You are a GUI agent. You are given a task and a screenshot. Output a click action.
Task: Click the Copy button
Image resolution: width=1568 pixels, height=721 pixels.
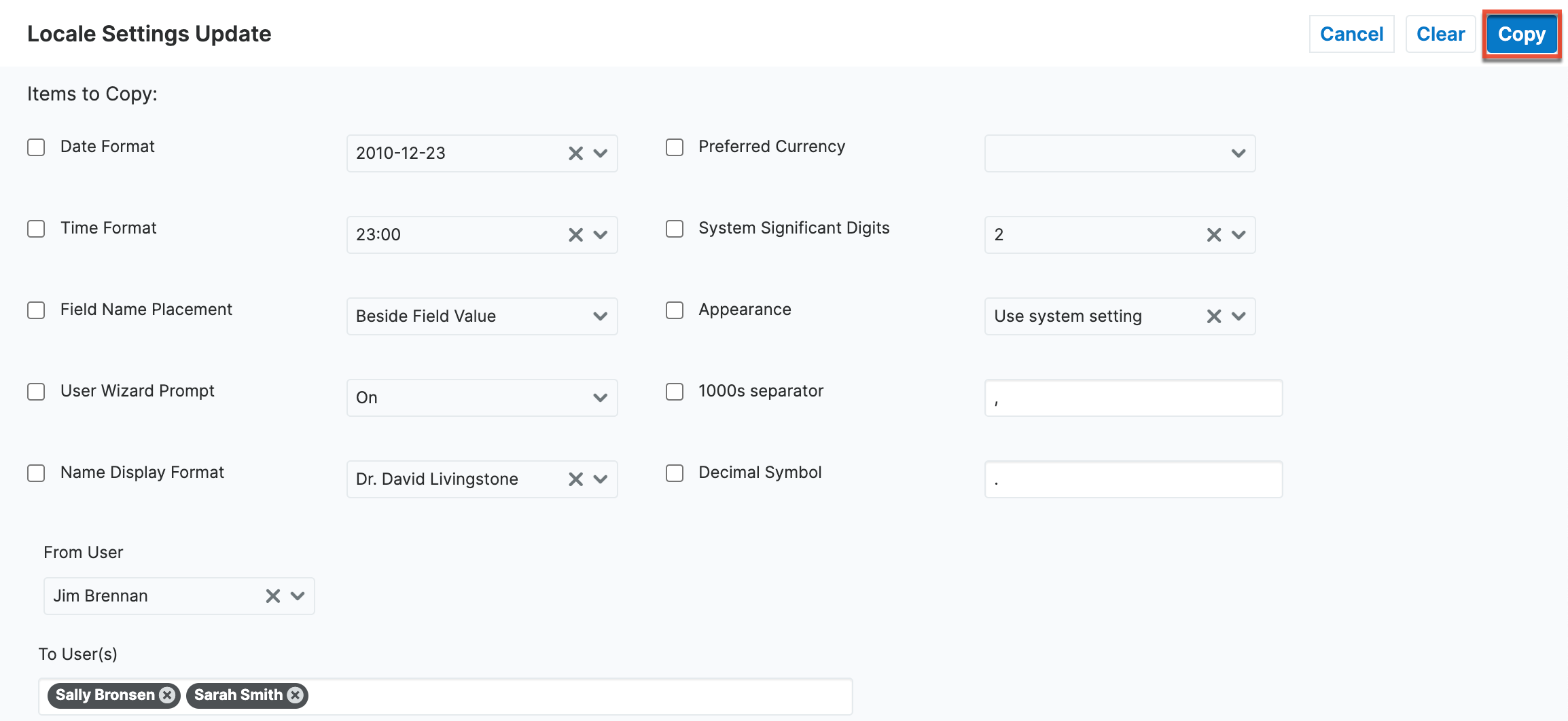(1521, 34)
